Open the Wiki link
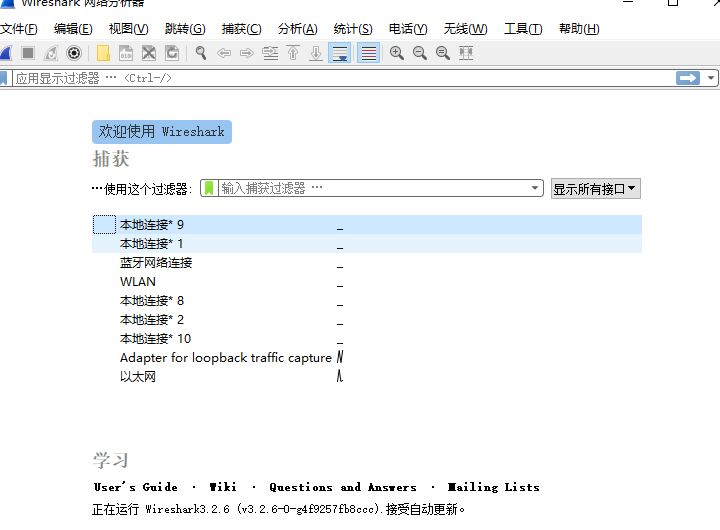The width and height of the screenshot is (720, 530). (x=223, y=487)
